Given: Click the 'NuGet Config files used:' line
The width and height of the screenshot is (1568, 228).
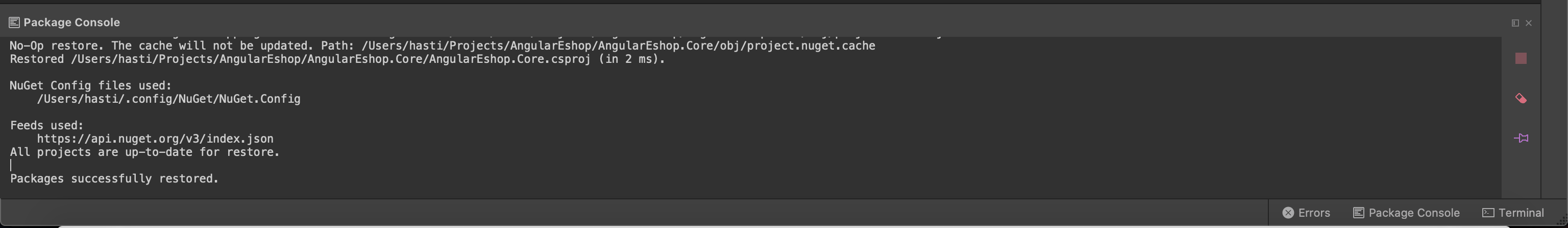Looking at the screenshot, I should (91, 85).
